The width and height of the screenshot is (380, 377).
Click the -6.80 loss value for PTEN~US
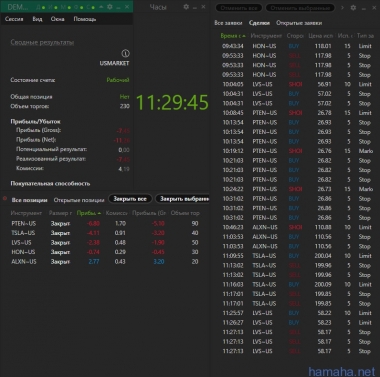[x=93, y=224]
